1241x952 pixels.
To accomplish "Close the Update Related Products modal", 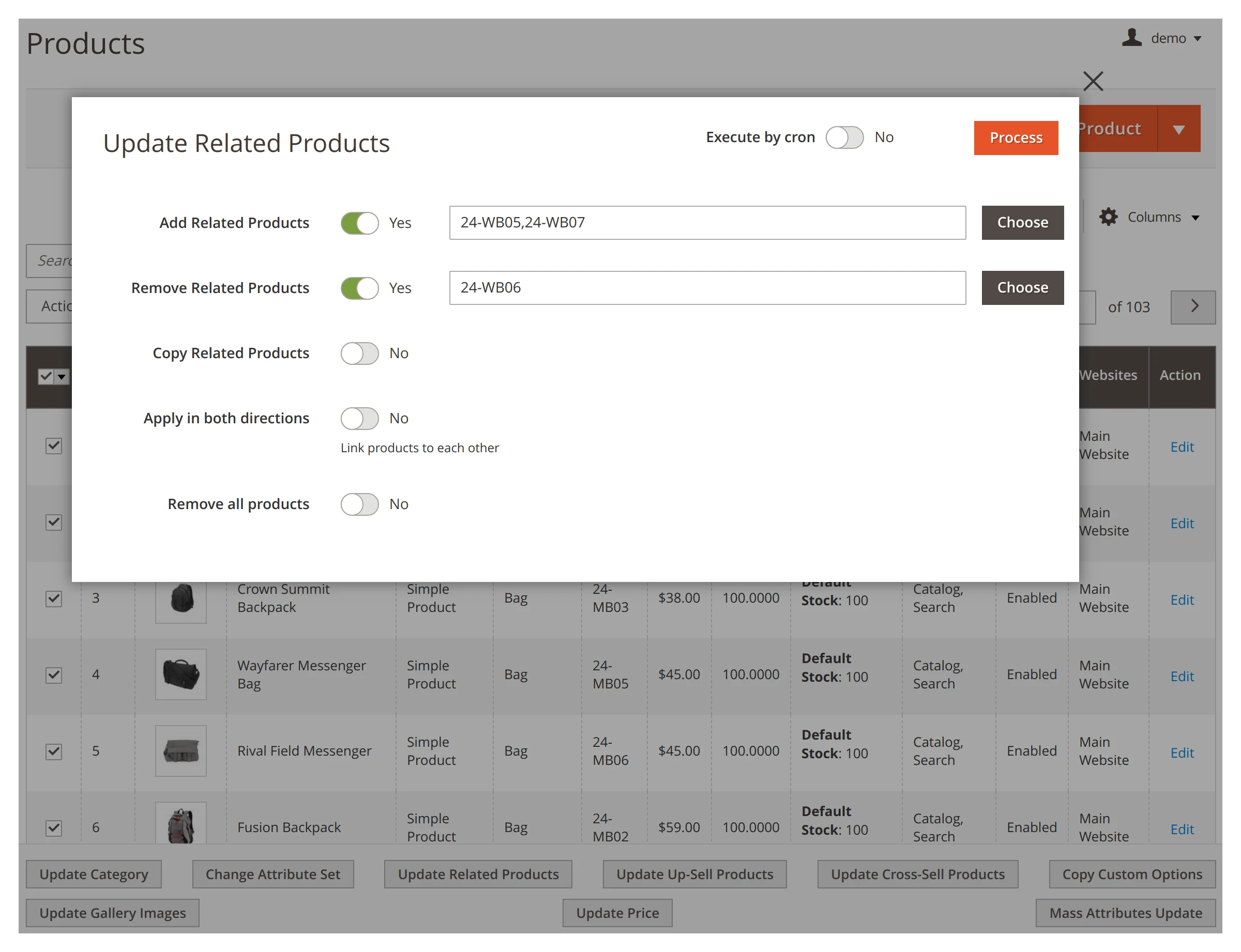I will tap(1093, 81).
